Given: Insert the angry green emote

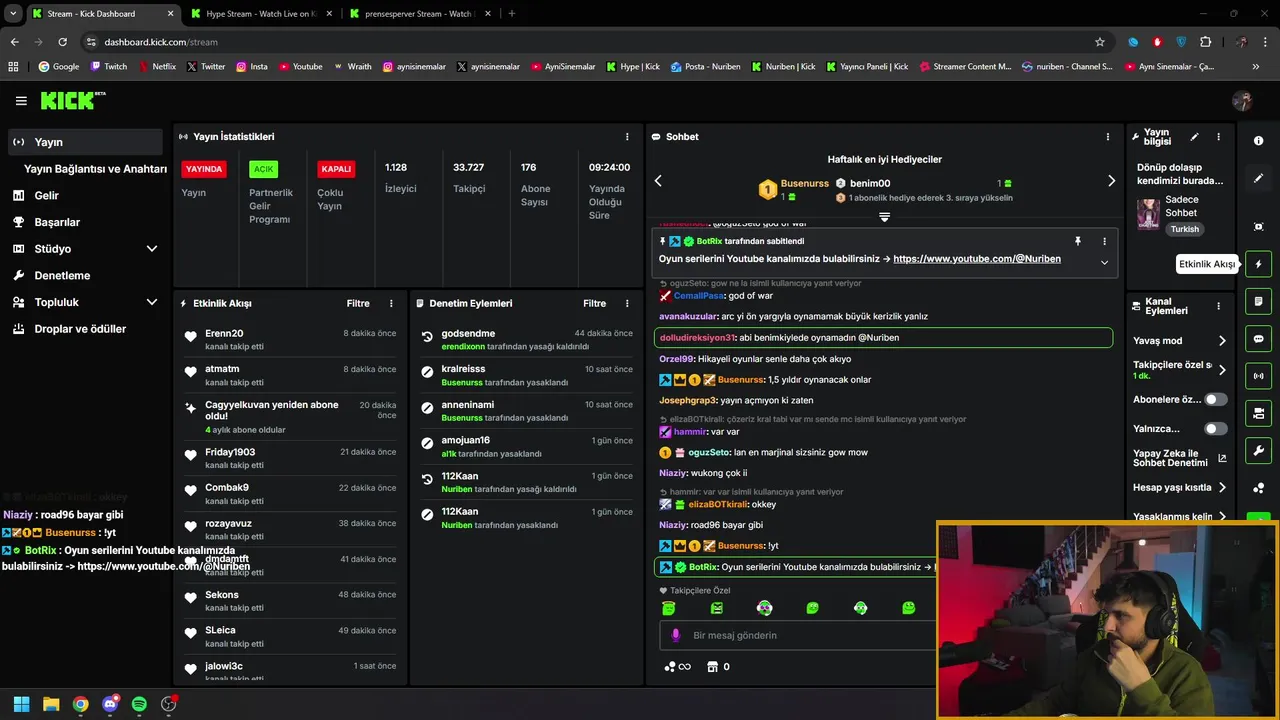Looking at the screenshot, I should [716, 608].
